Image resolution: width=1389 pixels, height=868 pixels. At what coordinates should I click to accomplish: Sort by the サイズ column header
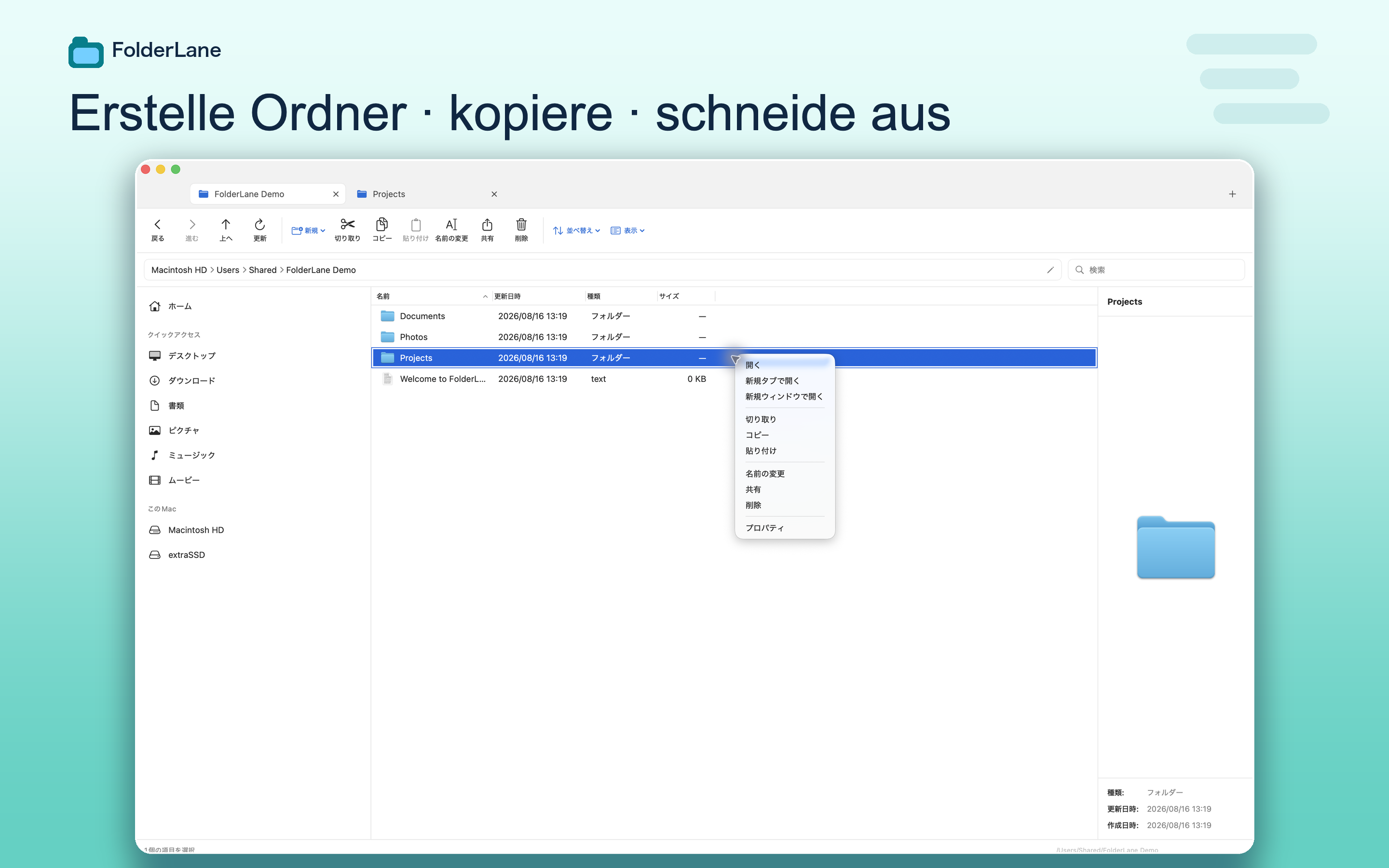(x=686, y=296)
